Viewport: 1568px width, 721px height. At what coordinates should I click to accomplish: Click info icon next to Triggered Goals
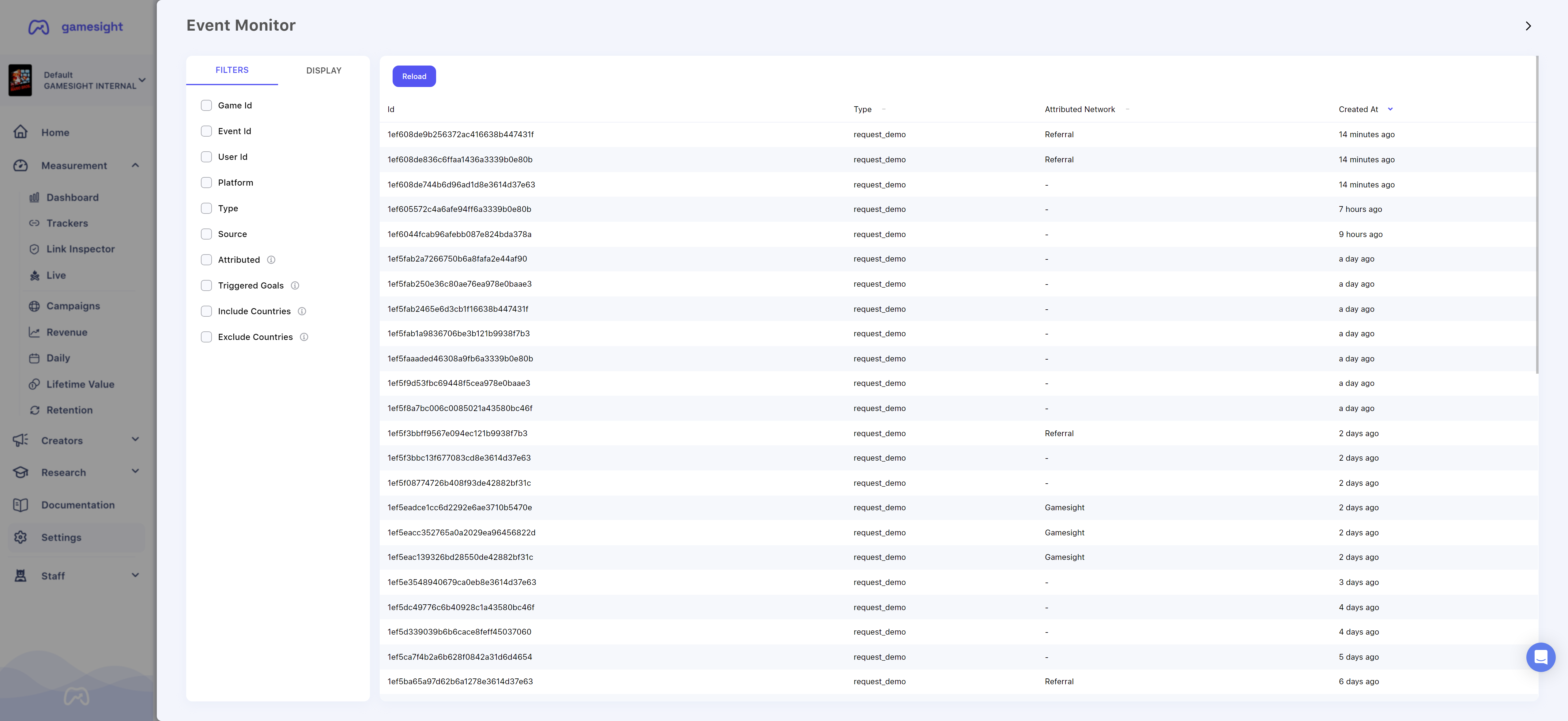pyautogui.click(x=295, y=285)
